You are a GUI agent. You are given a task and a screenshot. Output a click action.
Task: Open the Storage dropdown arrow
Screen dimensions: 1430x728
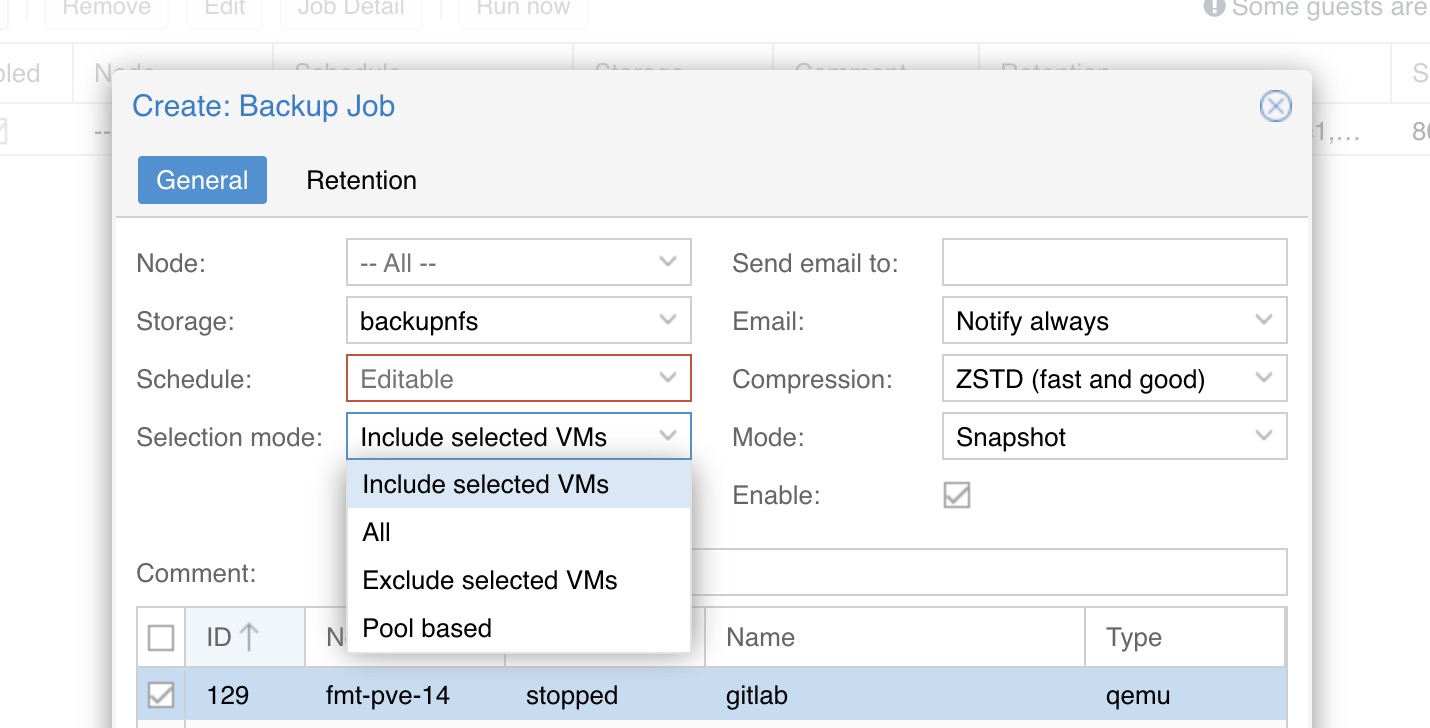click(x=668, y=321)
